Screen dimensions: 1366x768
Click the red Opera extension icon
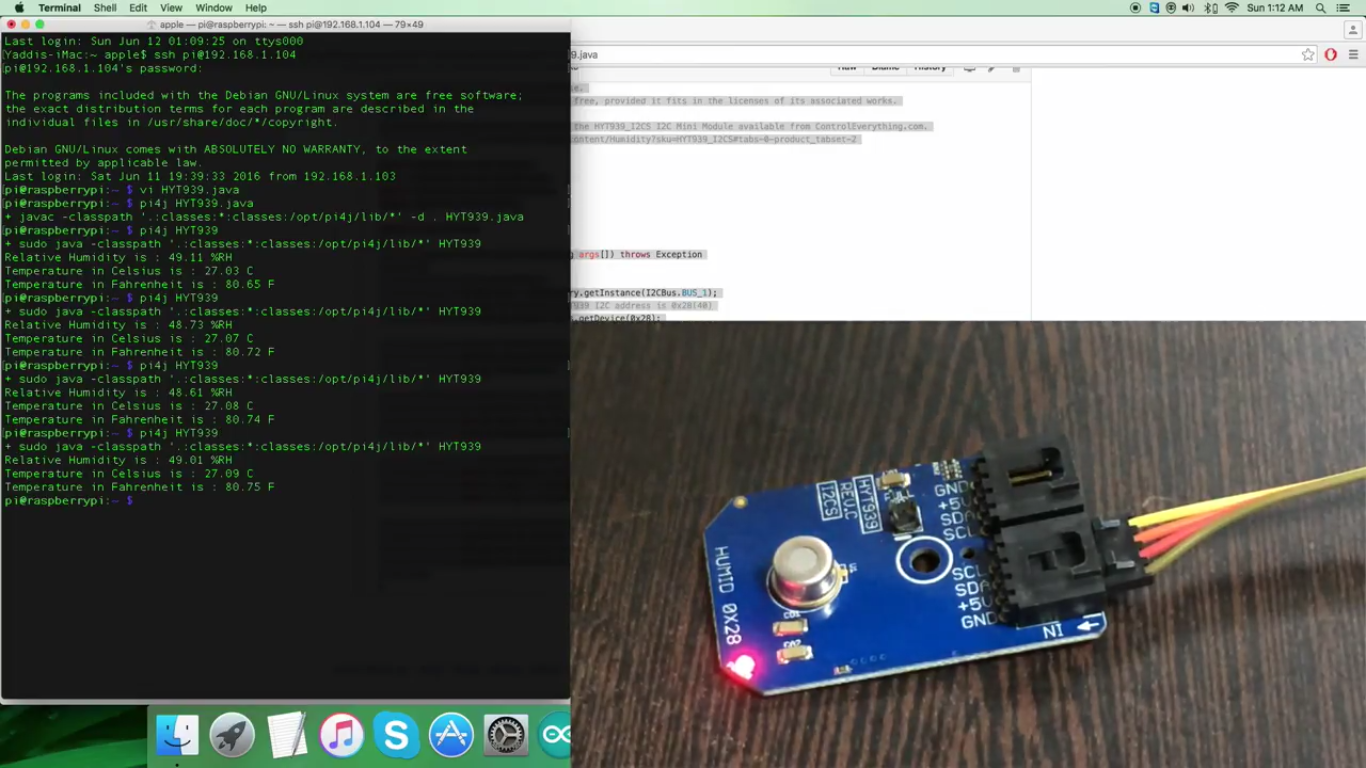coord(1331,55)
